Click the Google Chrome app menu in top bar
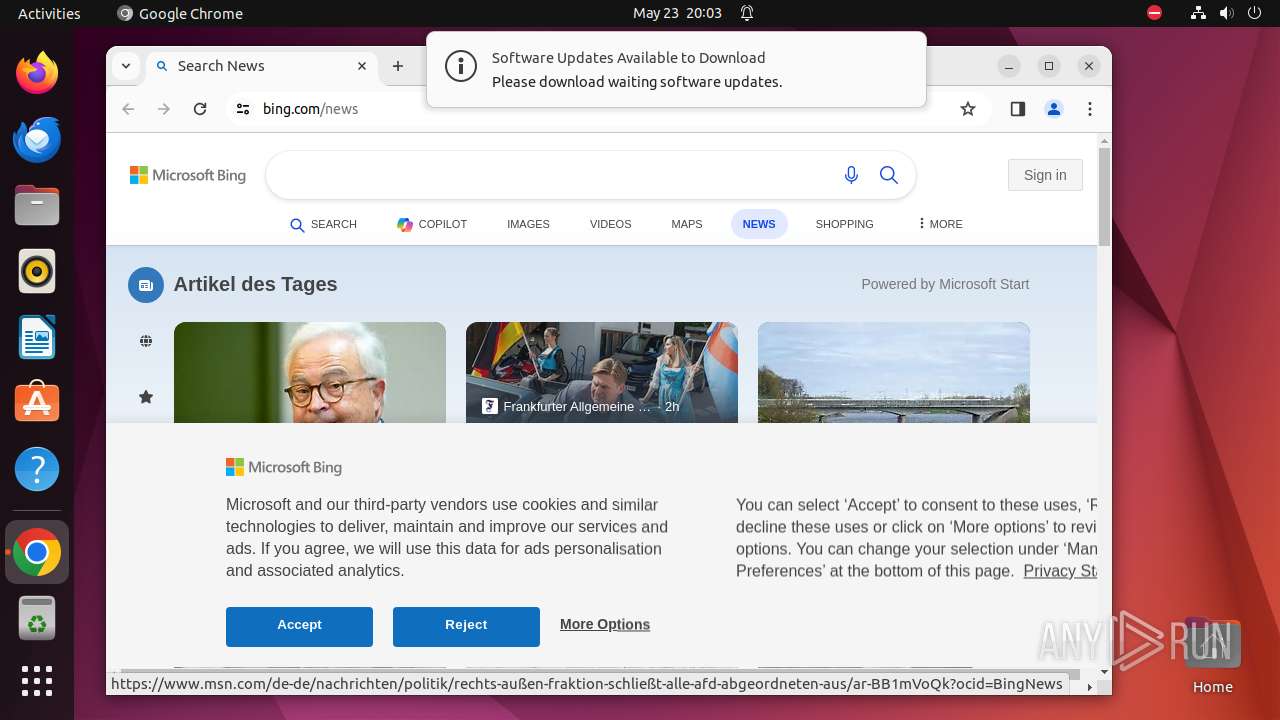 [x=180, y=13]
